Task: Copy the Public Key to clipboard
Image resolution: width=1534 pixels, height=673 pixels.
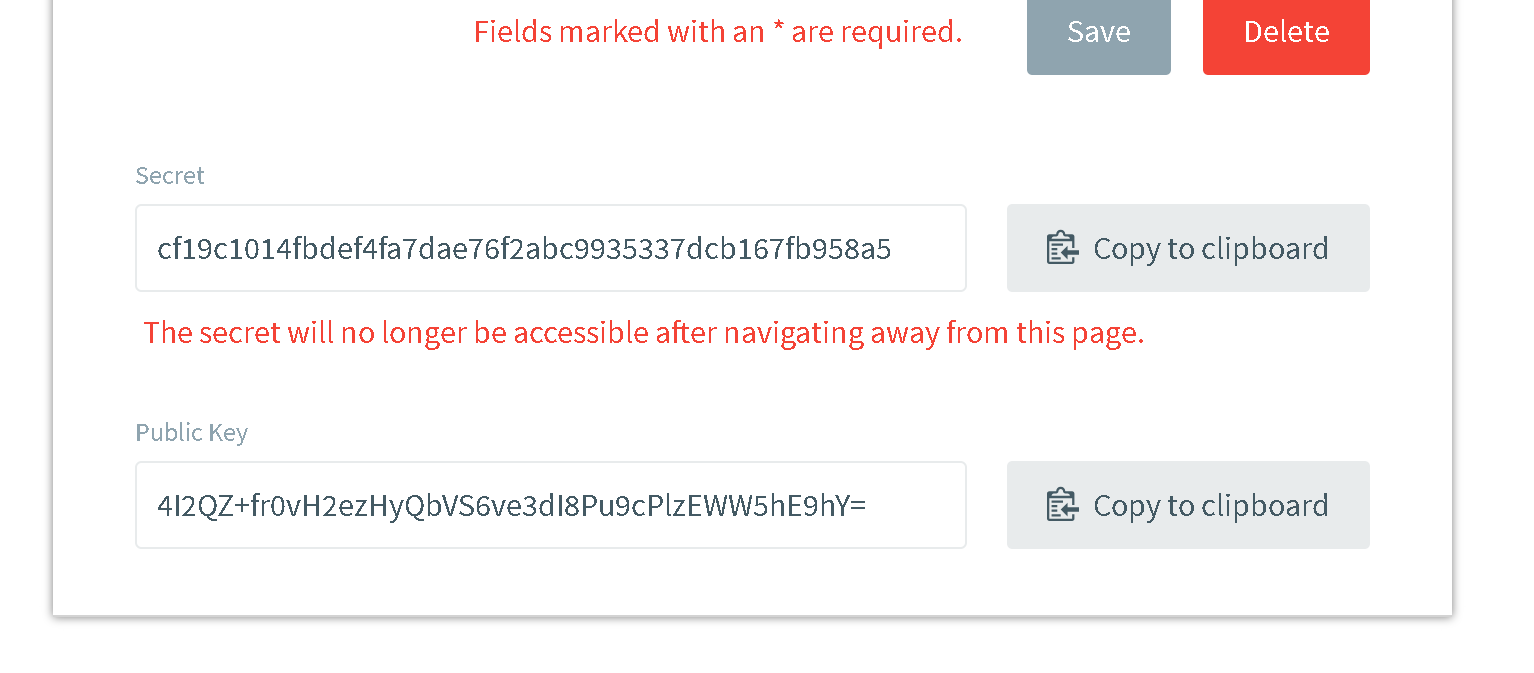Action: [x=1187, y=505]
